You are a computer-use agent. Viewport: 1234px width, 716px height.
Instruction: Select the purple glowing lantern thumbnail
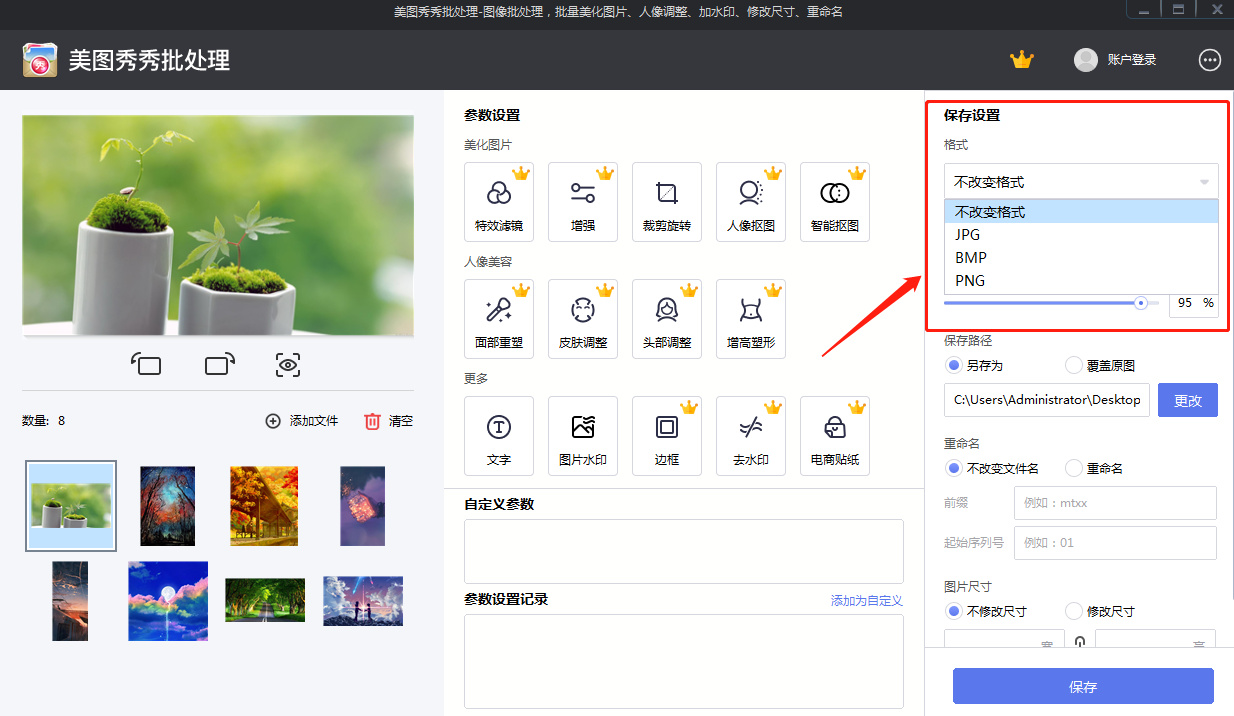362,506
